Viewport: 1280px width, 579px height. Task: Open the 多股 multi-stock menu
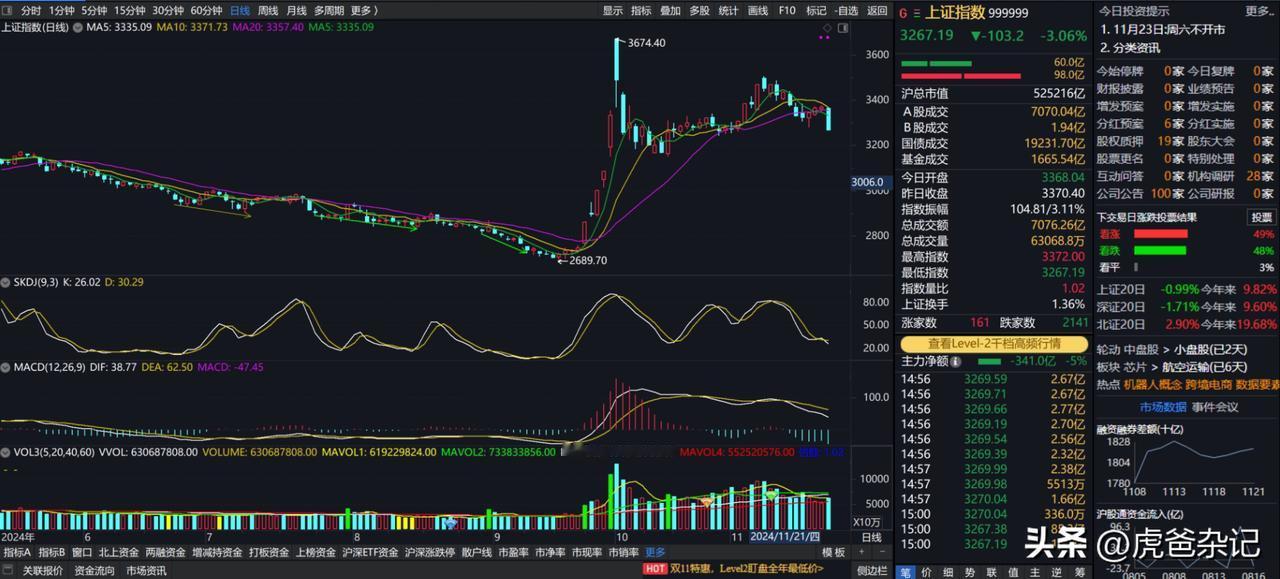699,11
